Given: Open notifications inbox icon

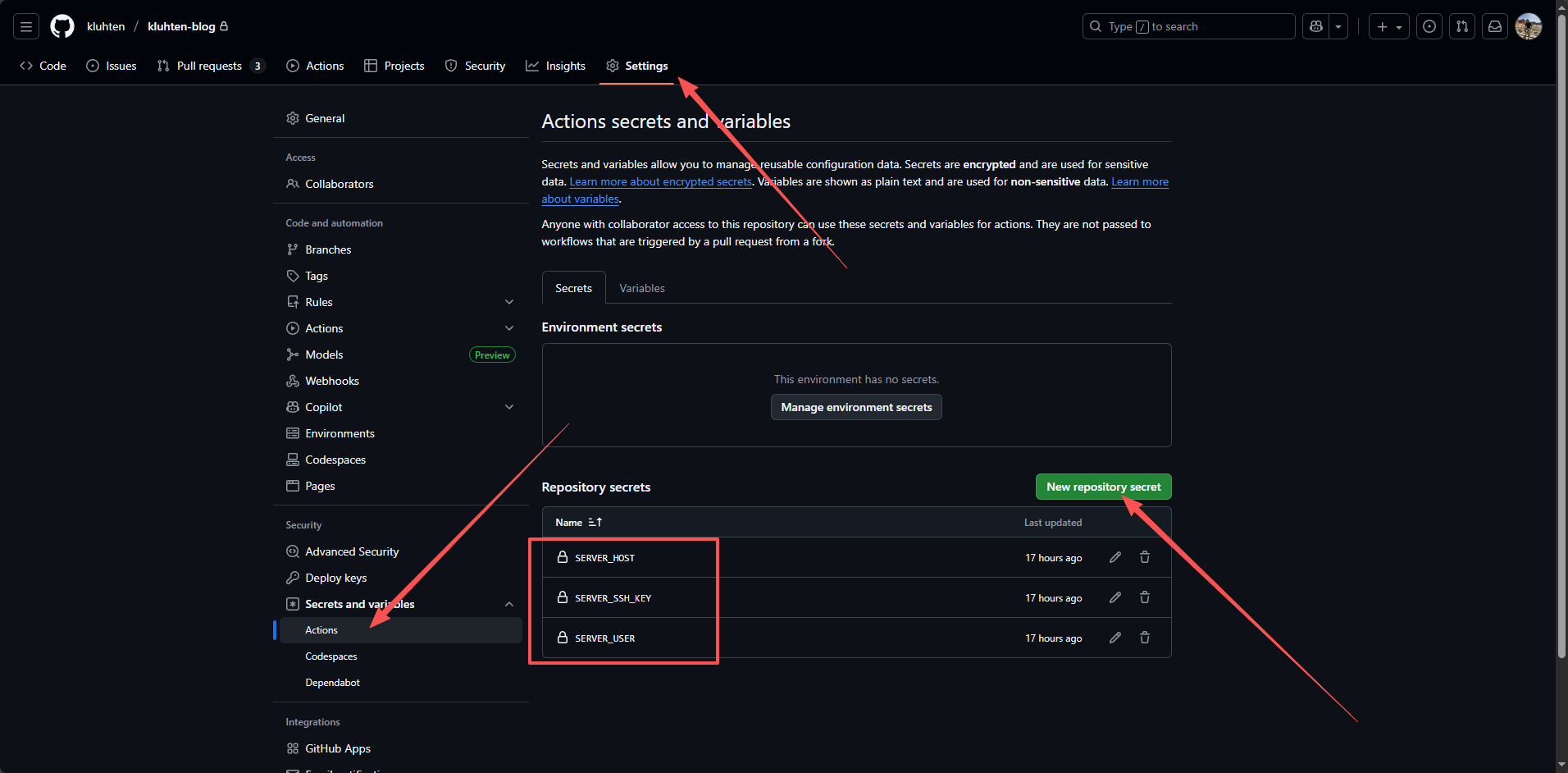Looking at the screenshot, I should (1495, 26).
